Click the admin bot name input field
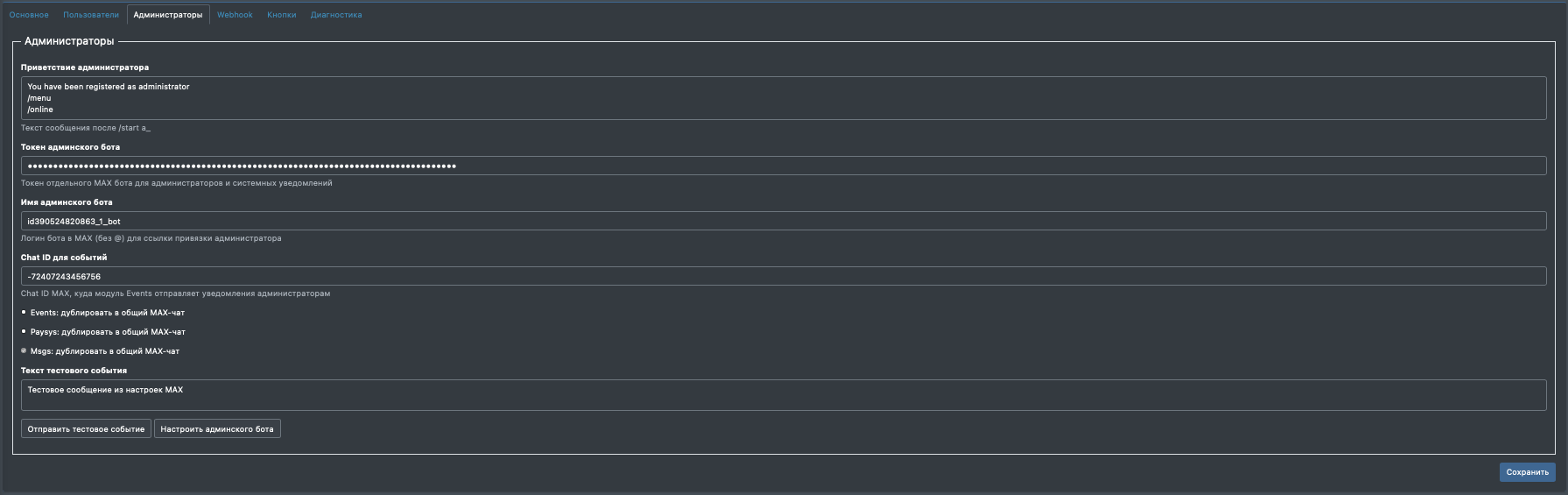Viewport: 1568px width, 495px height. [x=783, y=222]
